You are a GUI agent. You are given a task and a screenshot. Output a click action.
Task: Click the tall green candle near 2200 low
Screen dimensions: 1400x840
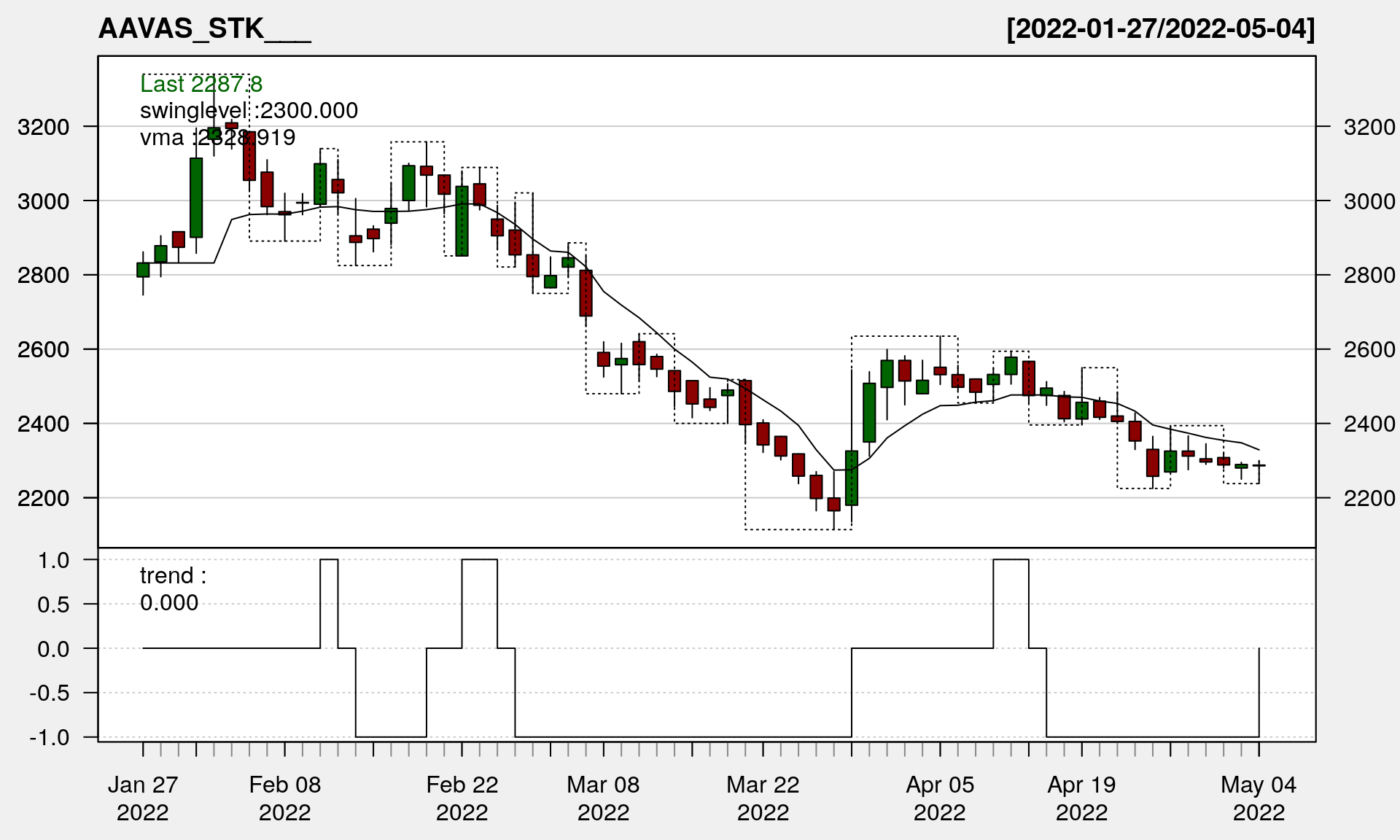852,478
